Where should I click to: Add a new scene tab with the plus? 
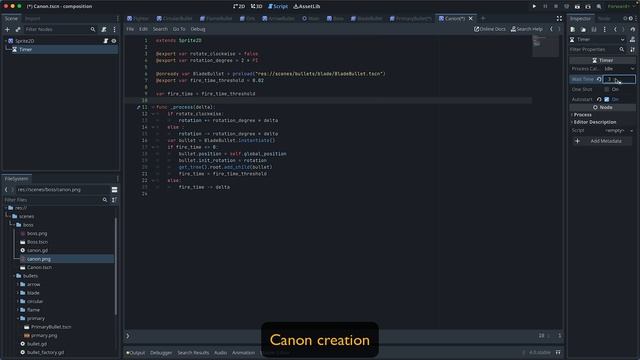click(x=483, y=18)
